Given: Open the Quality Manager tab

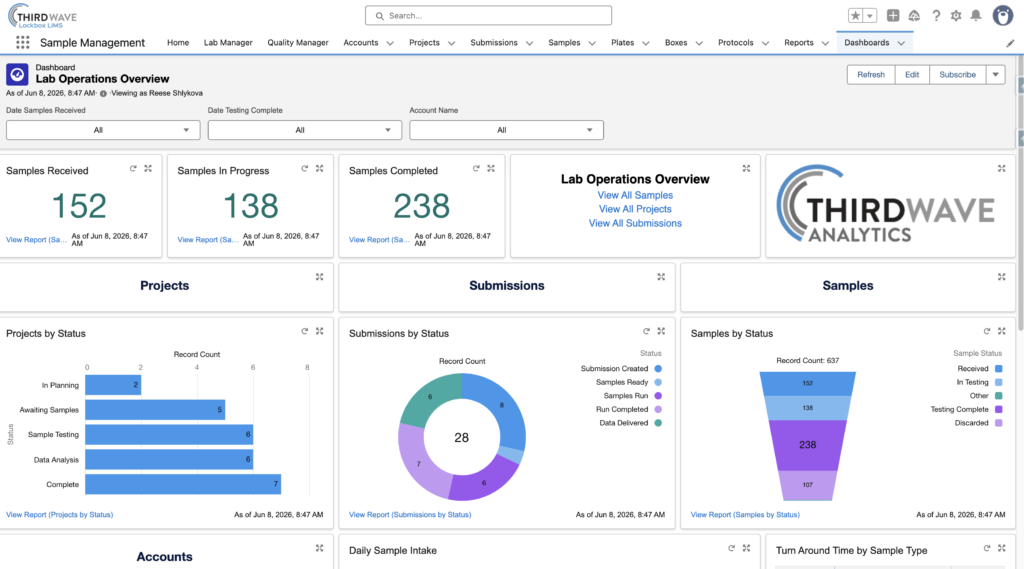Looking at the screenshot, I should point(298,42).
